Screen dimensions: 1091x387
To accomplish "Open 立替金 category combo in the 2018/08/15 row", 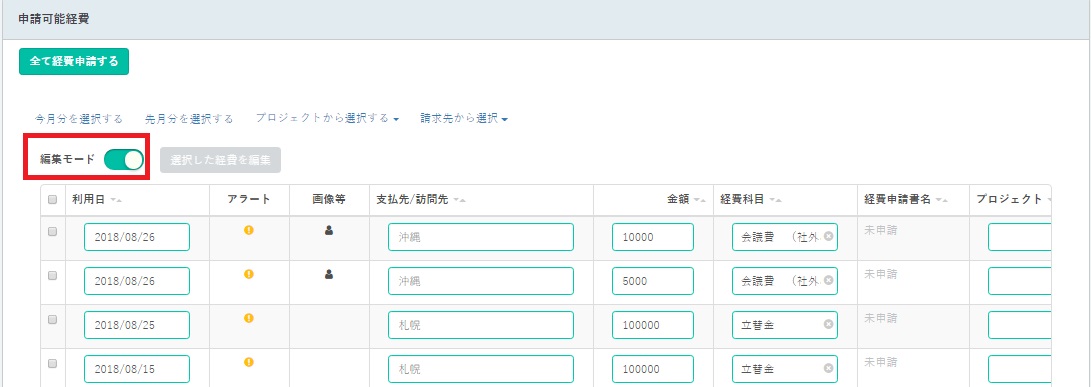I will tap(785, 368).
